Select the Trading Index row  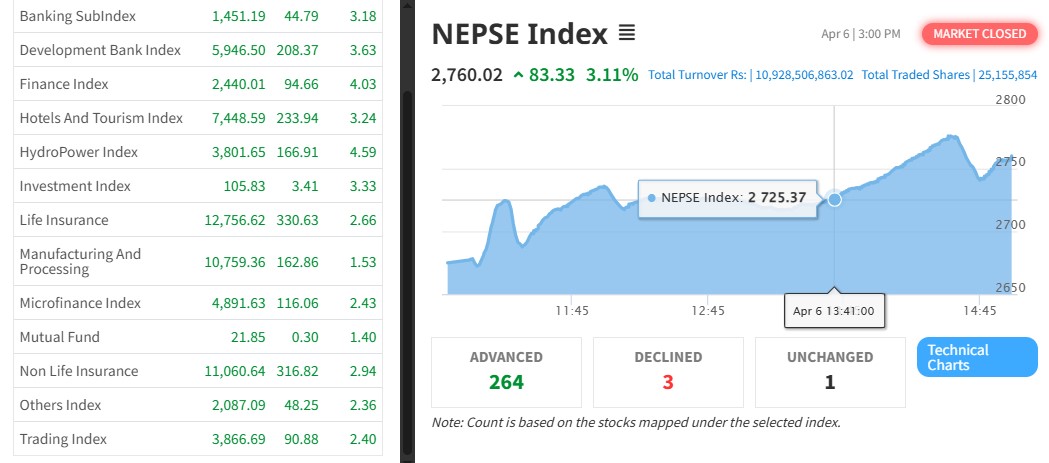pyautogui.click(x=63, y=439)
